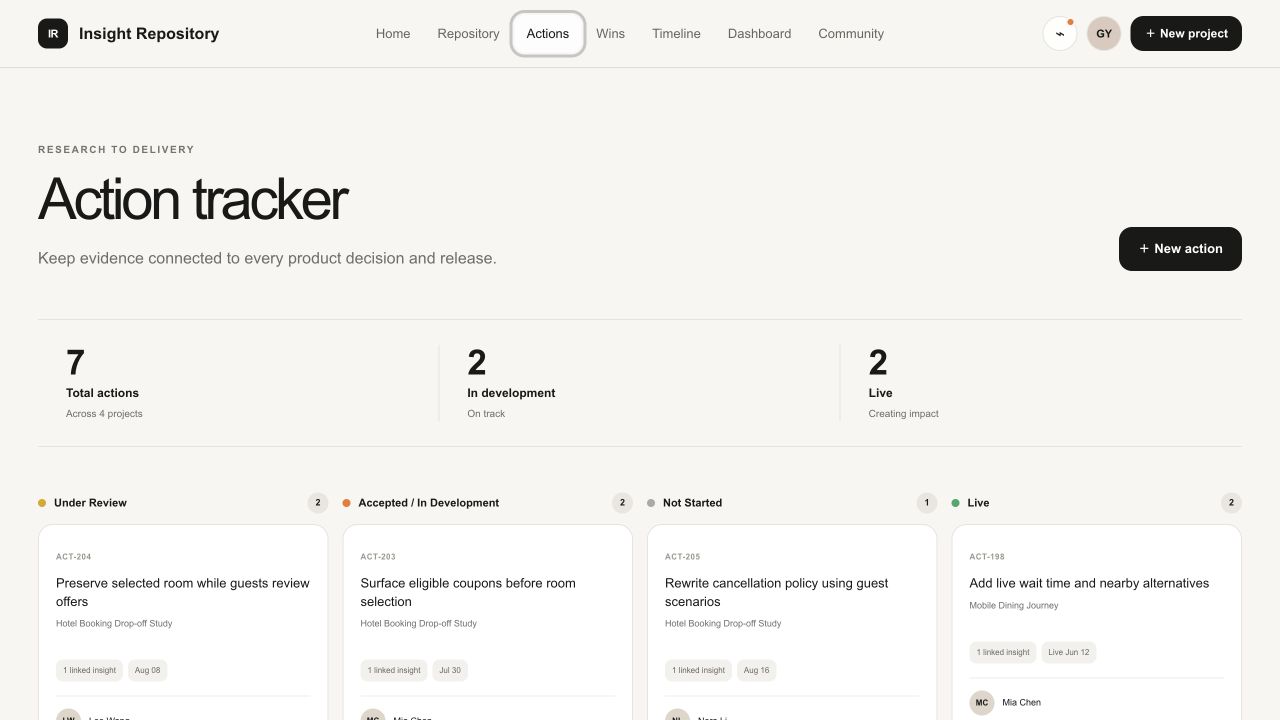
Task: Click the Jul 30 date chip
Action: 450,670
